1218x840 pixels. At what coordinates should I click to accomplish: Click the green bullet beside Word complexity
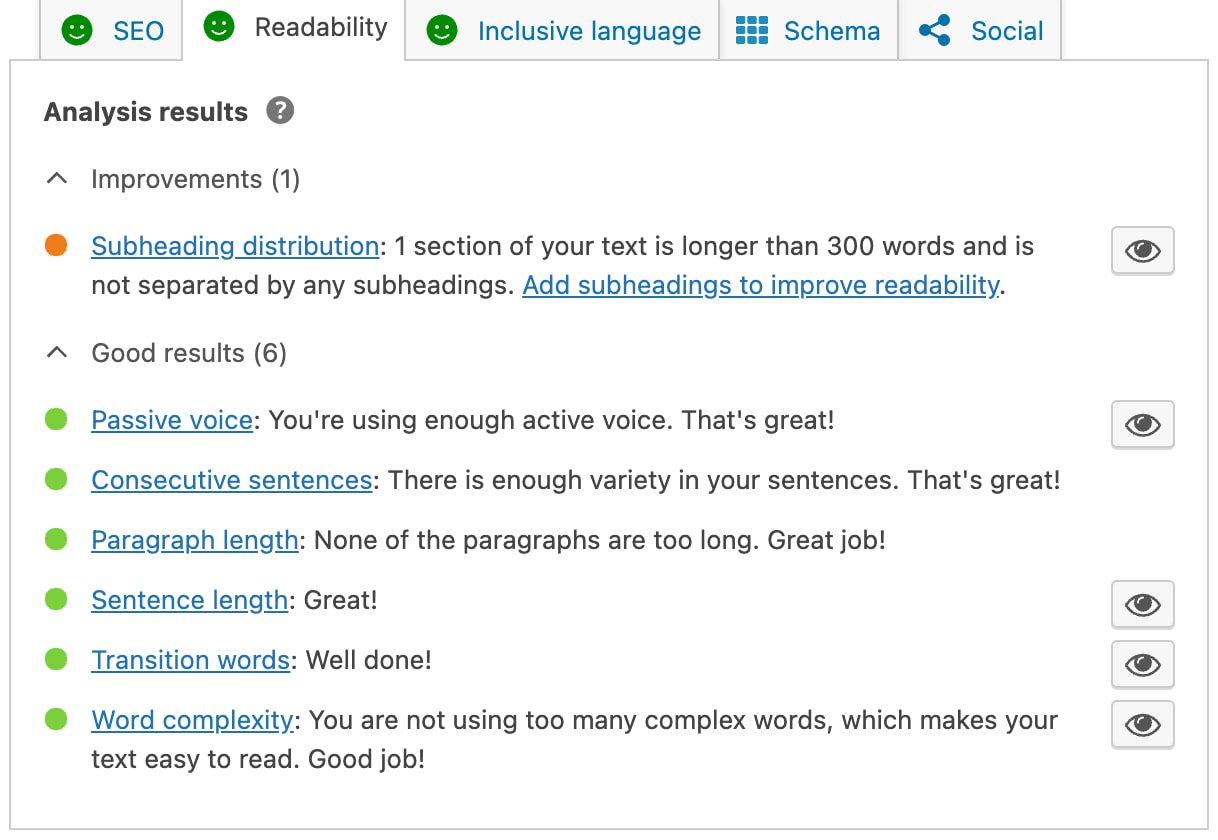click(x=56, y=720)
